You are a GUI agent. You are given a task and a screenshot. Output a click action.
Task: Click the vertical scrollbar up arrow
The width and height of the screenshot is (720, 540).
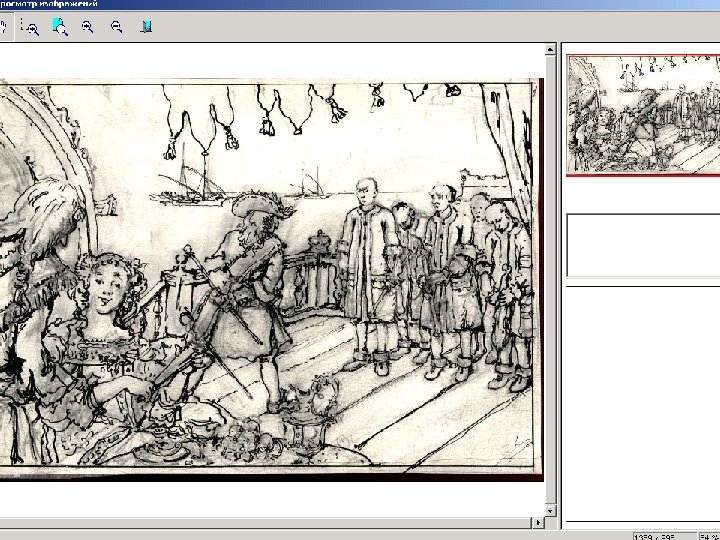tap(551, 50)
